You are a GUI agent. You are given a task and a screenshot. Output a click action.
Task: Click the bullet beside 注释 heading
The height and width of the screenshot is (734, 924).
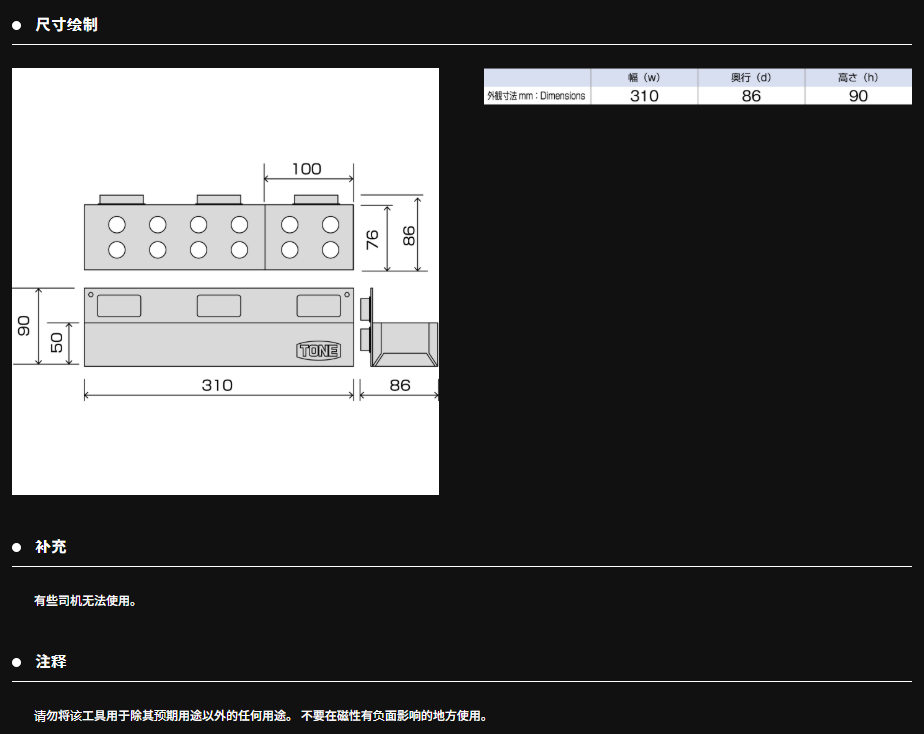point(17,663)
